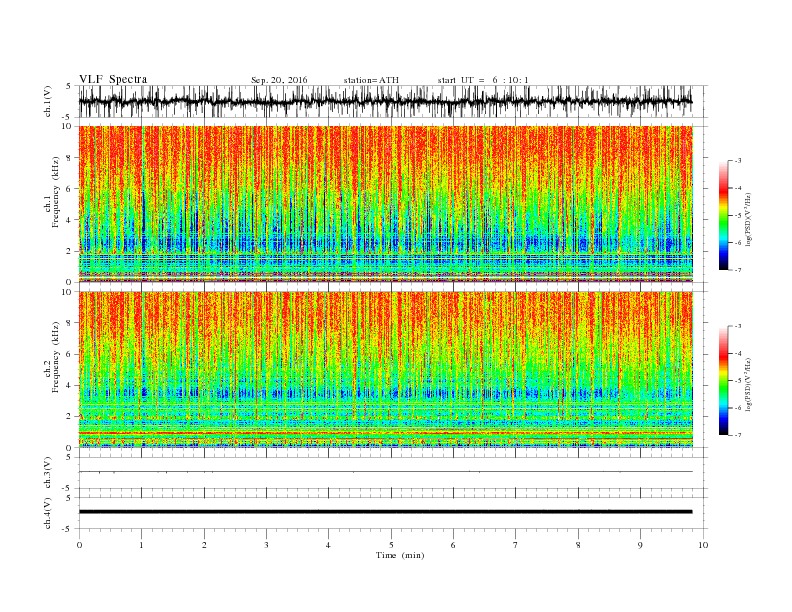This screenshot has width=792, height=612.
Task: Click the "-6" tick on the ch.2 color bar
Action: click(x=737, y=408)
